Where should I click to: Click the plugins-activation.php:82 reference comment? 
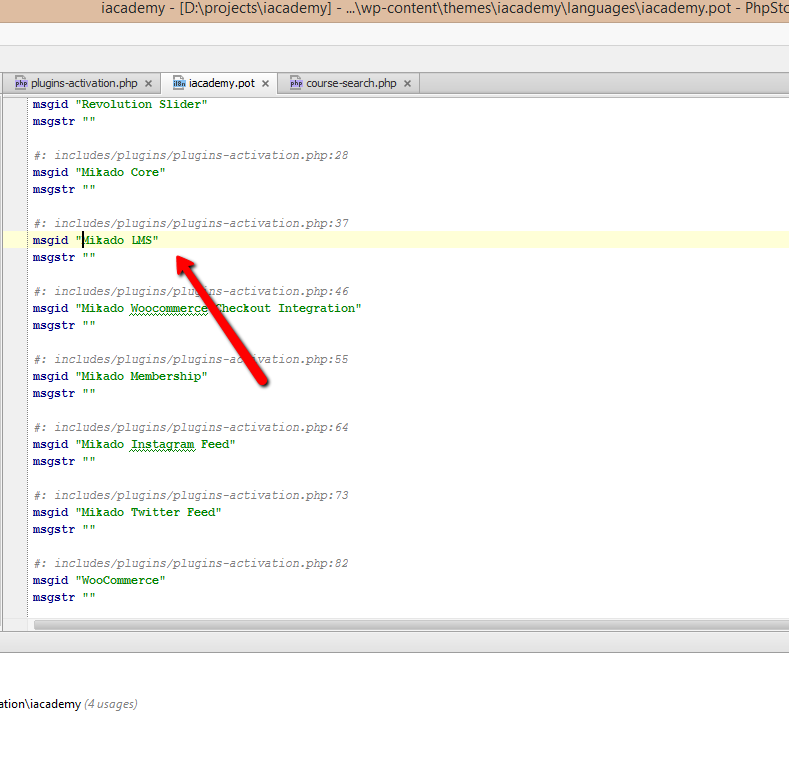(x=190, y=563)
